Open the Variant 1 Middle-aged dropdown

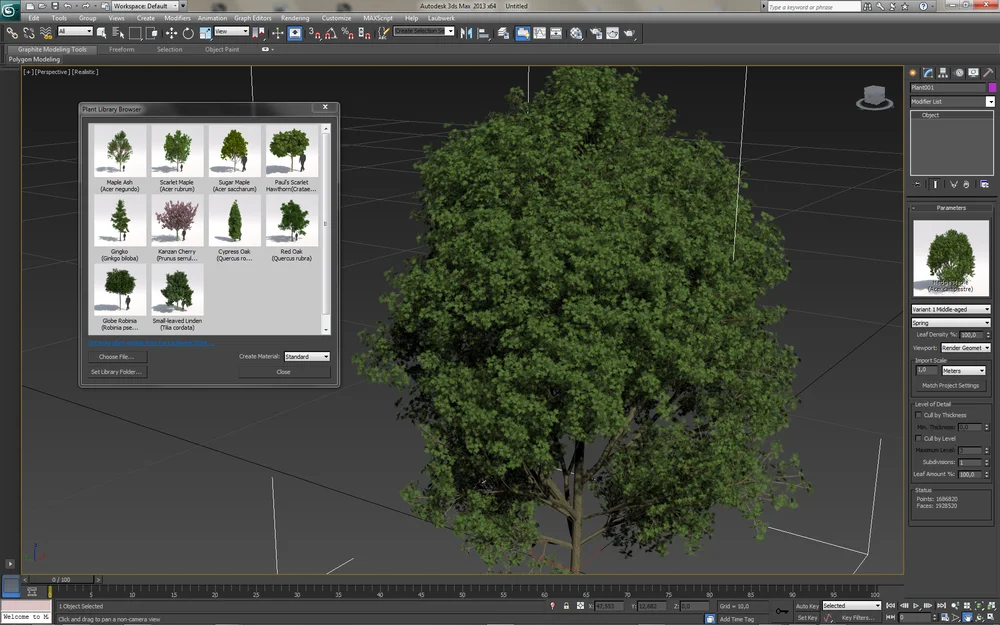pos(951,309)
